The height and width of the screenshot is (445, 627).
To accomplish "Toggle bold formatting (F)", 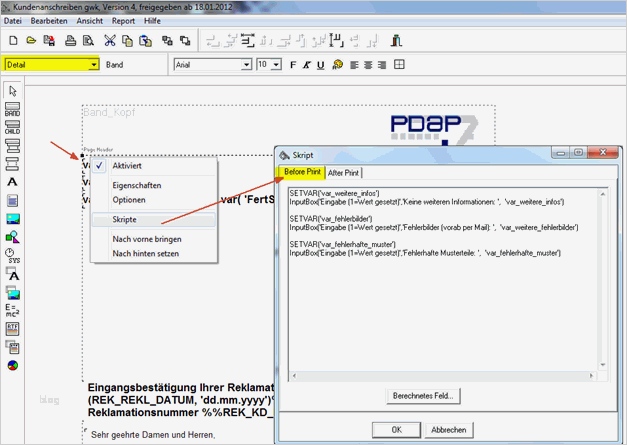I will coord(293,65).
